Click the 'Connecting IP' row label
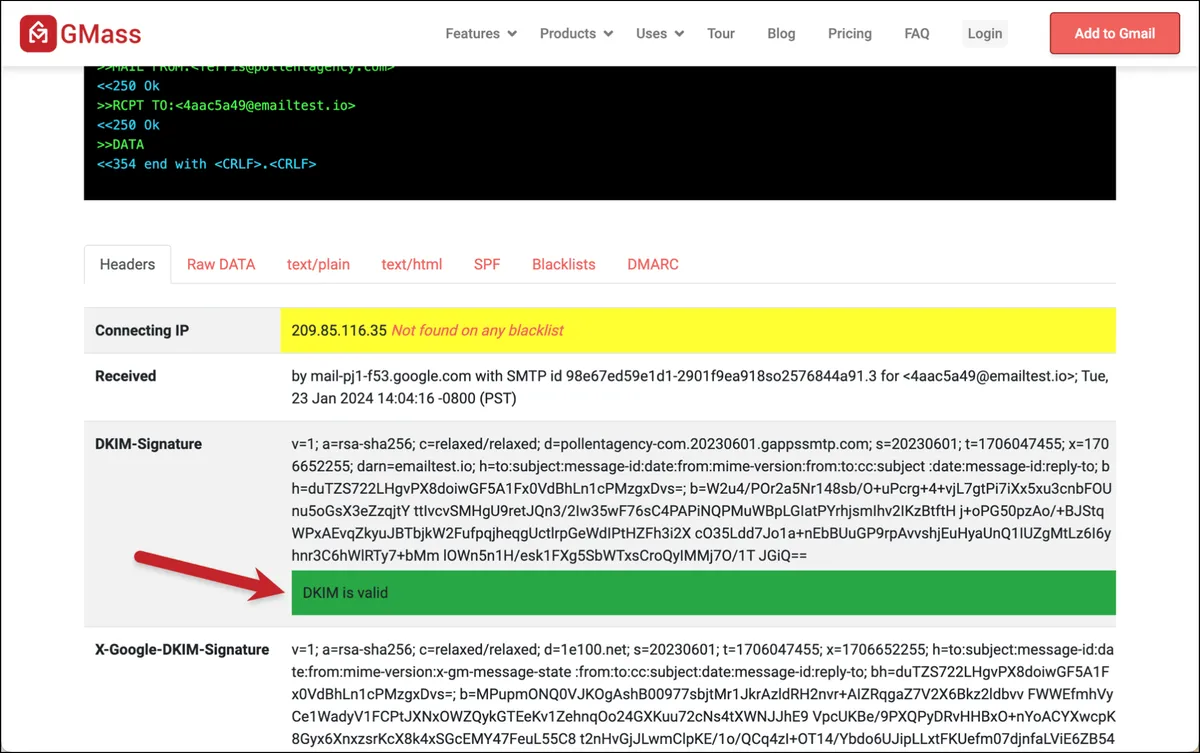The height and width of the screenshot is (753, 1200). tap(142, 330)
